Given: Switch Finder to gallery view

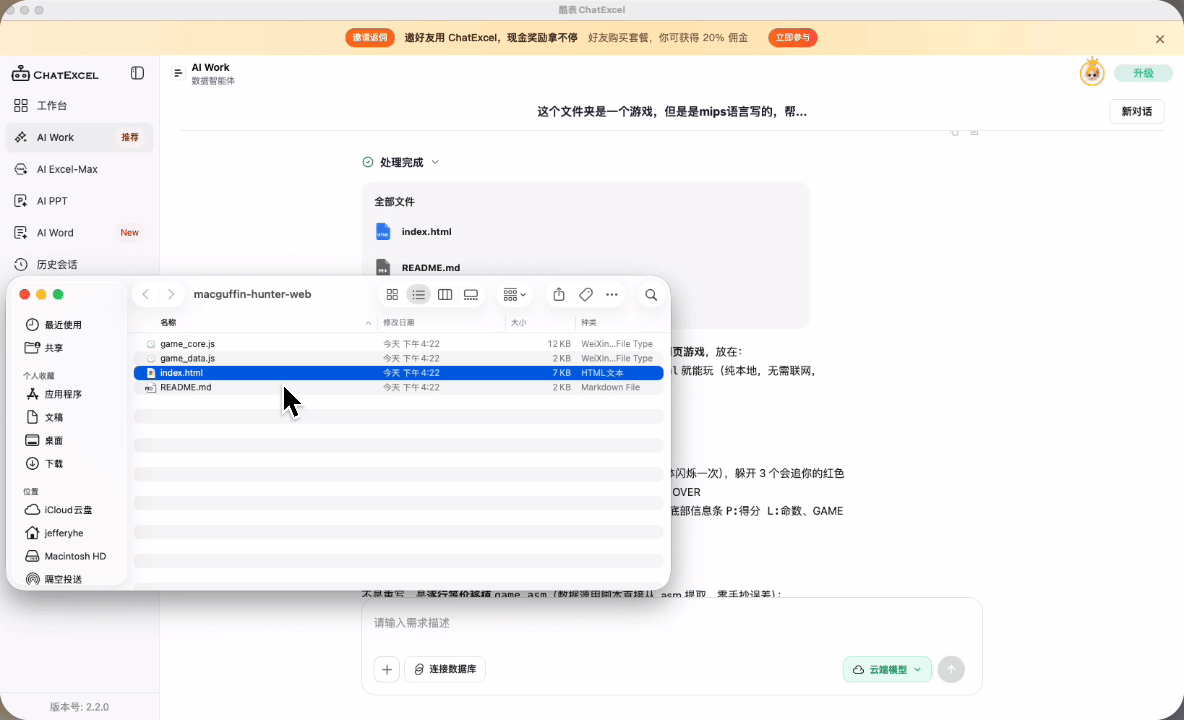Looking at the screenshot, I should click(x=471, y=294).
